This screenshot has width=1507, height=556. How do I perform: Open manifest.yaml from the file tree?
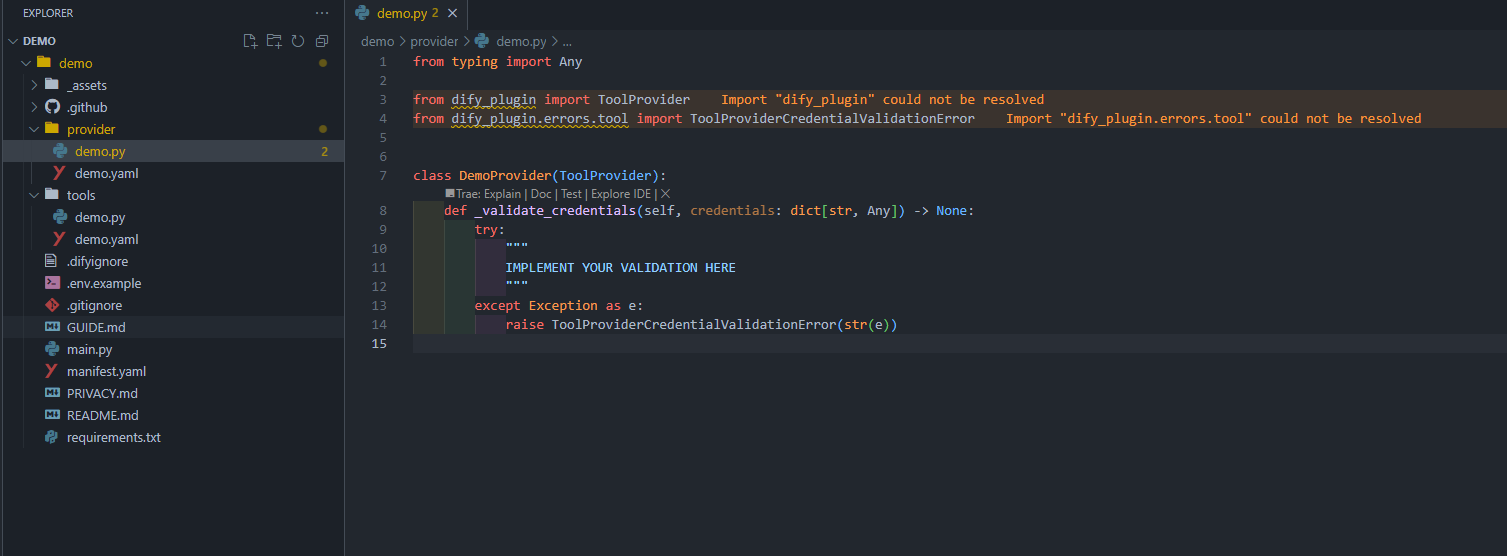pos(106,371)
